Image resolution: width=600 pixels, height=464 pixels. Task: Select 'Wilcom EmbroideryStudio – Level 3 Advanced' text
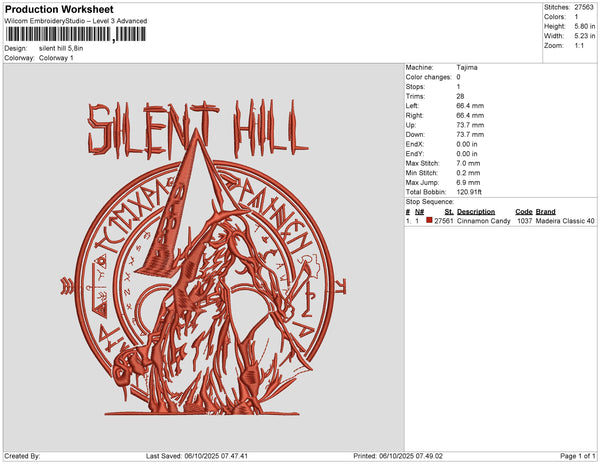[x=76, y=21]
